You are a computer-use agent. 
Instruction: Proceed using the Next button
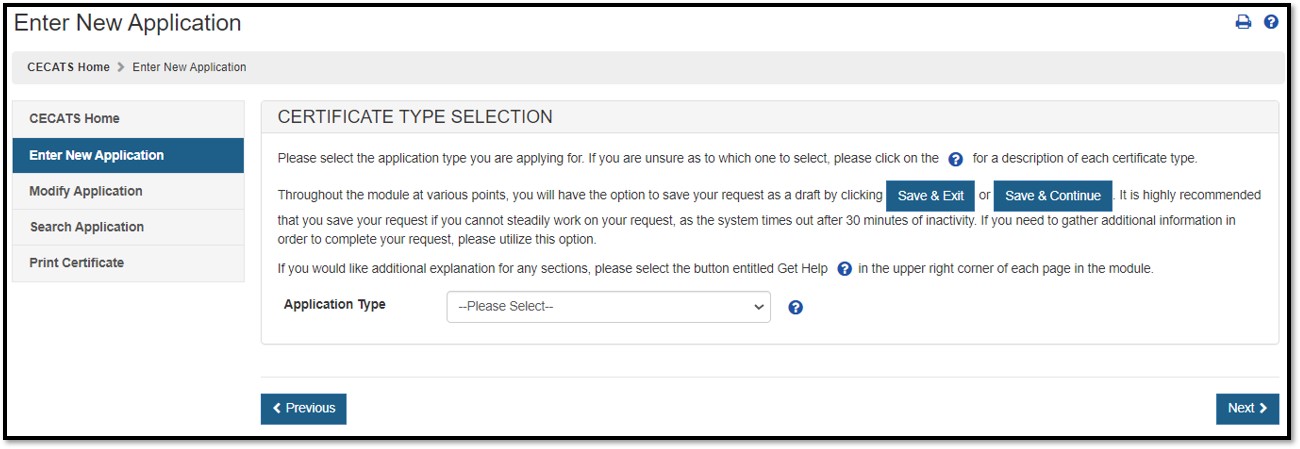click(1247, 408)
